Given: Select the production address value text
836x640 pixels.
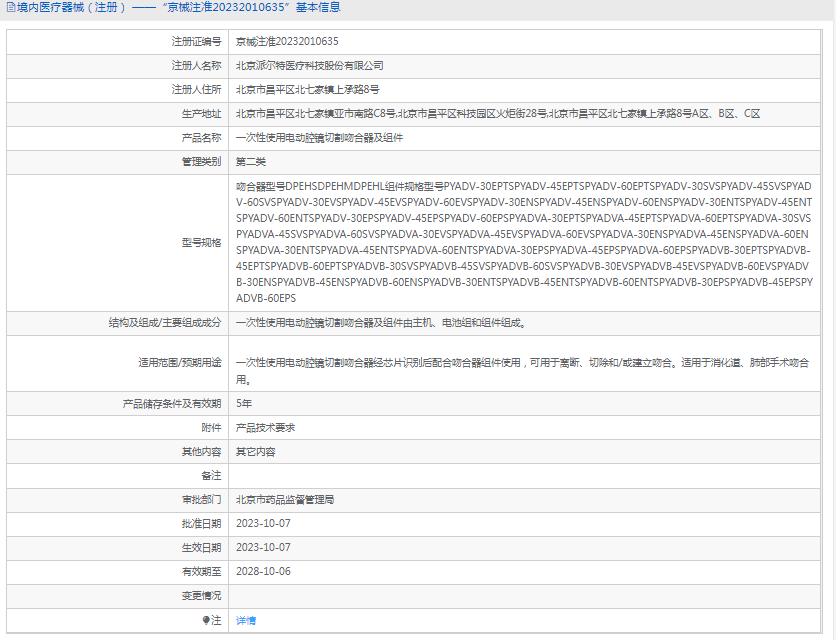Looking at the screenshot, I should (x=498, y=114).
